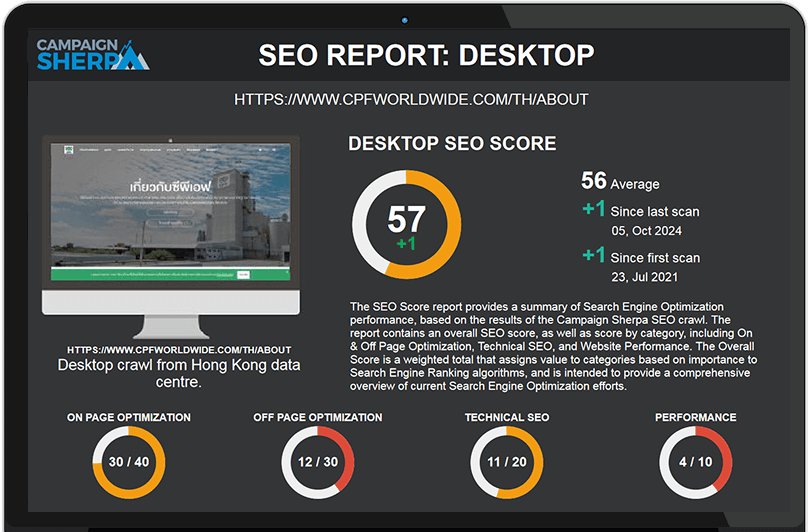Image resolution: width=809 pixels, height=532 pixels.
Task: Click the +1 Since last scan entry
Action: click(x=641, y=209)
